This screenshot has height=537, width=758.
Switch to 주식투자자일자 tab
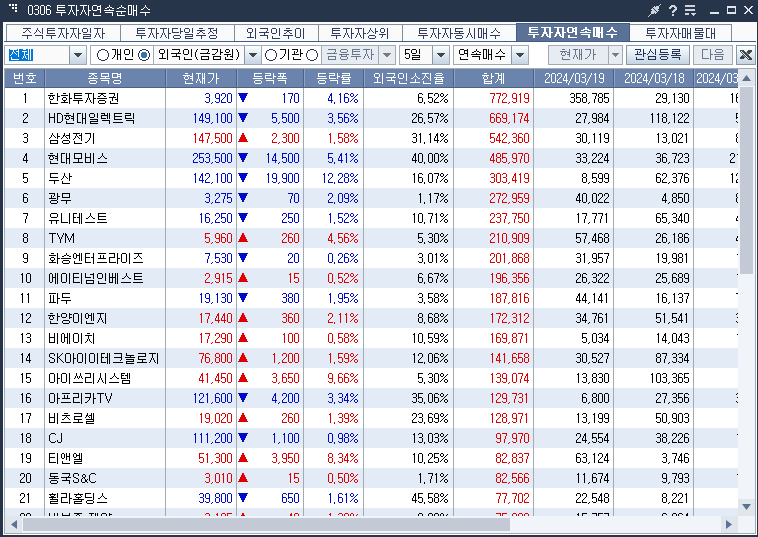point(63,33)
